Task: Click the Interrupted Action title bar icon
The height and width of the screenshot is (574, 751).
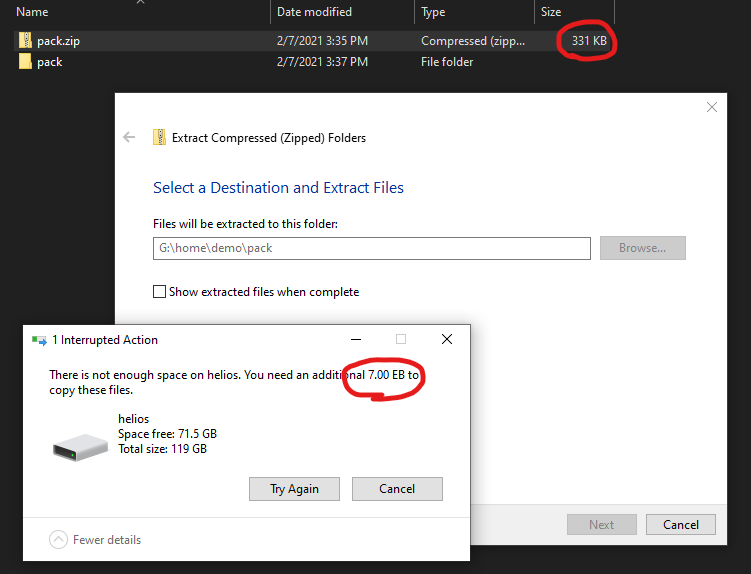Action: pos(39,340)
